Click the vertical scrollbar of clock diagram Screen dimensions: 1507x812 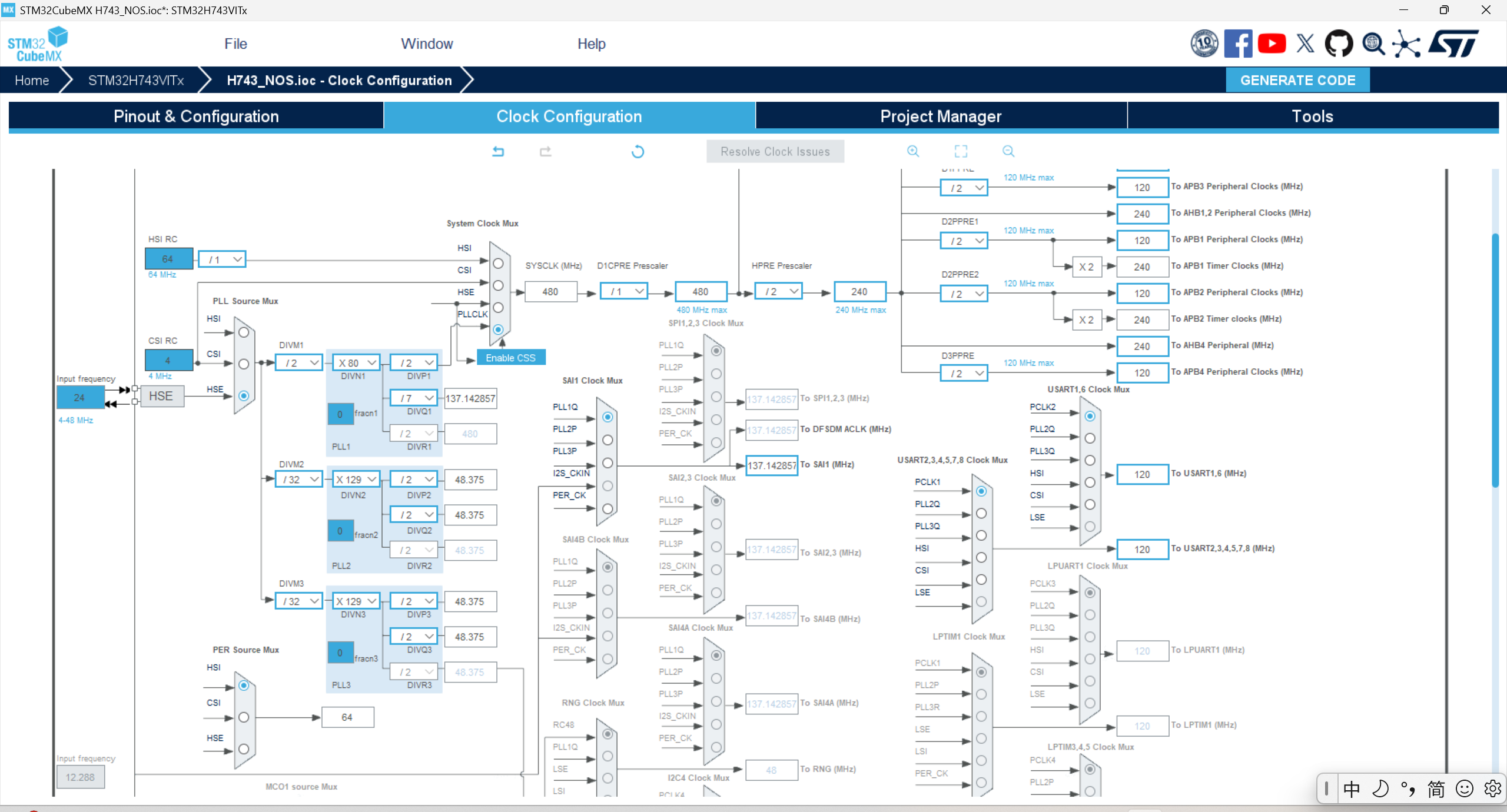[1495, 360]
